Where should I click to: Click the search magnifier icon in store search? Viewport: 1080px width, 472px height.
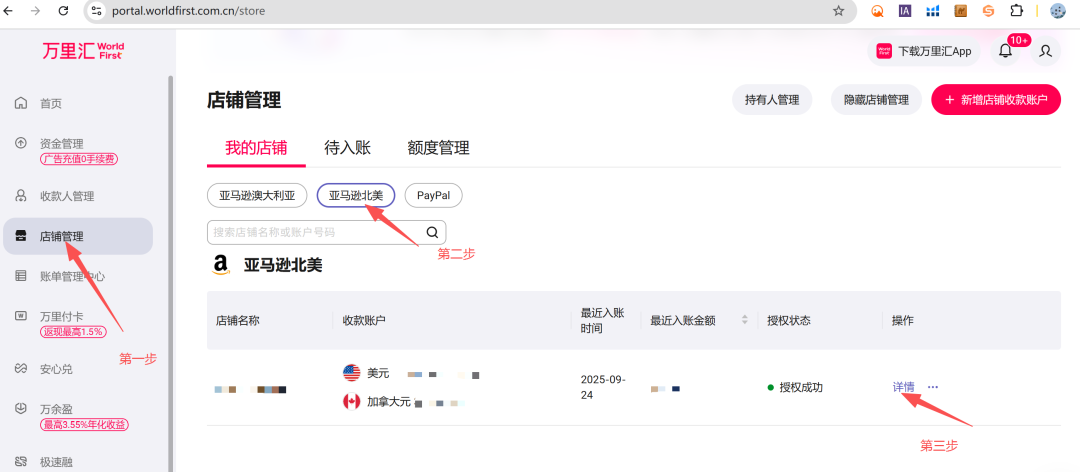click(432, 232)
